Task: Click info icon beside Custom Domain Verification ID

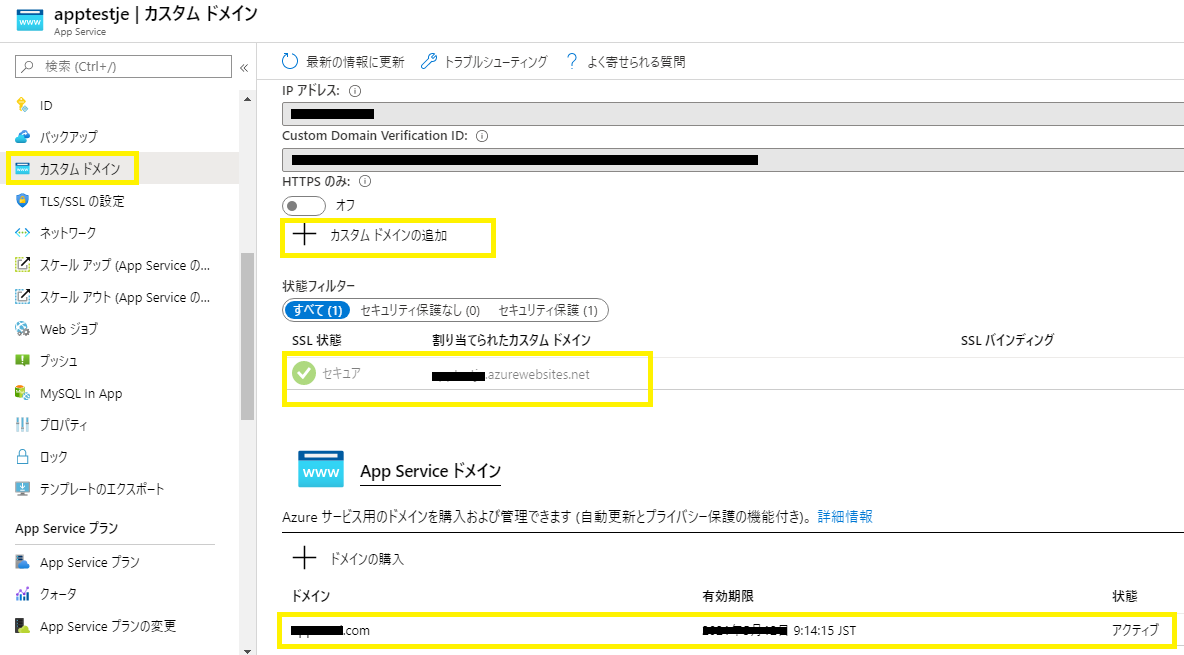Action: [482, 137]
